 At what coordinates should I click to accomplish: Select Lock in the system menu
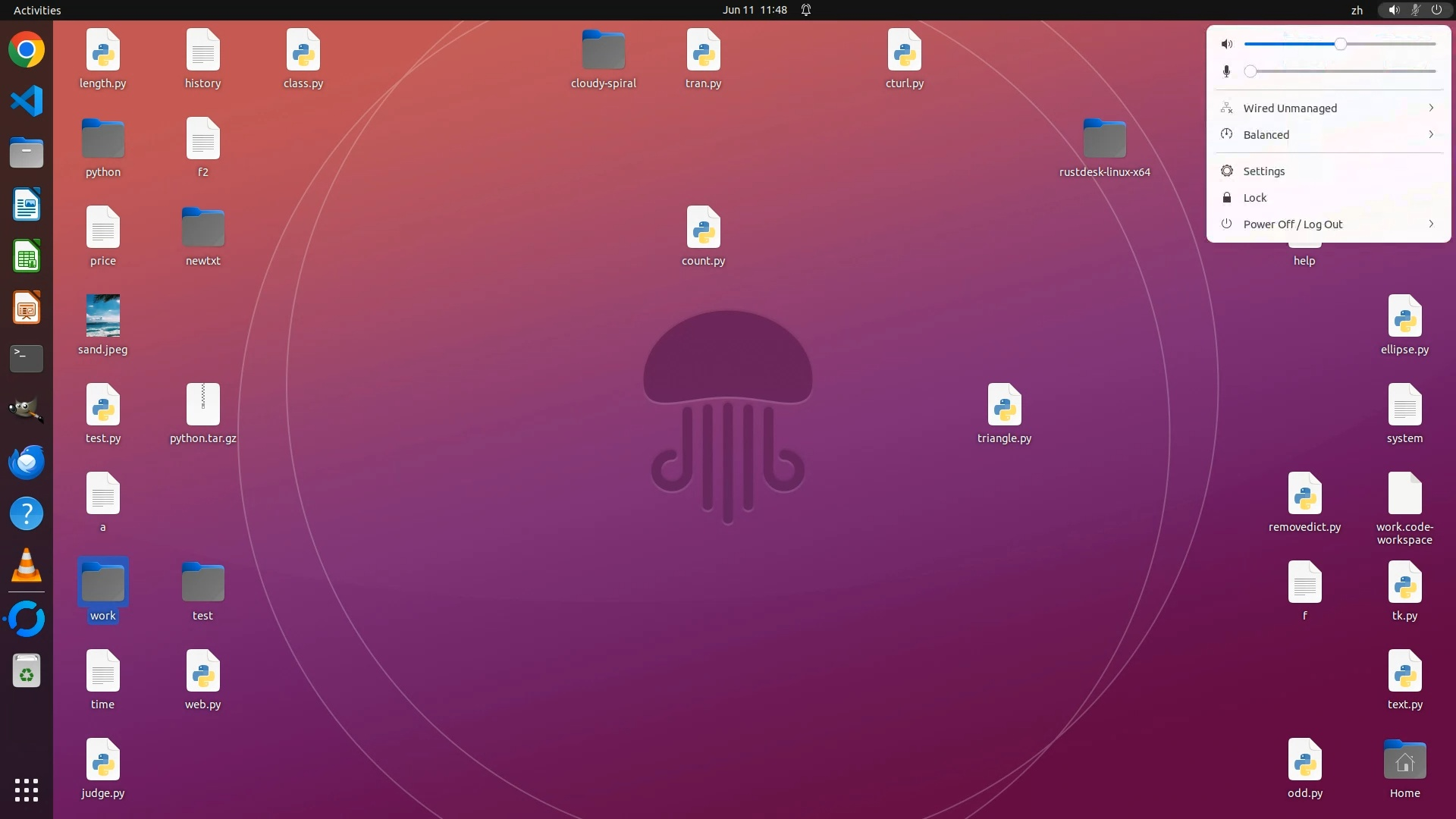pos(1254,198)
